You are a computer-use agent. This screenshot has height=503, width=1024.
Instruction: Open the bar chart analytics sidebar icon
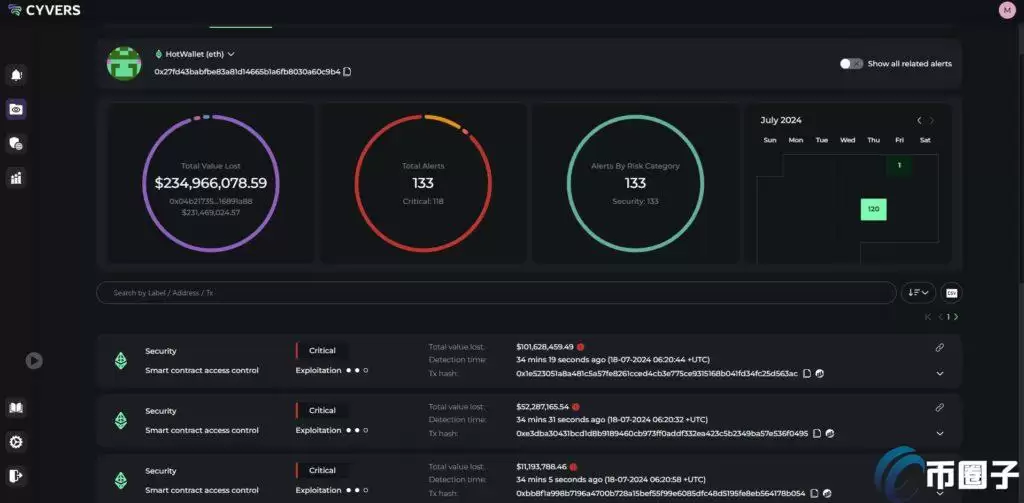pos(16,178)
